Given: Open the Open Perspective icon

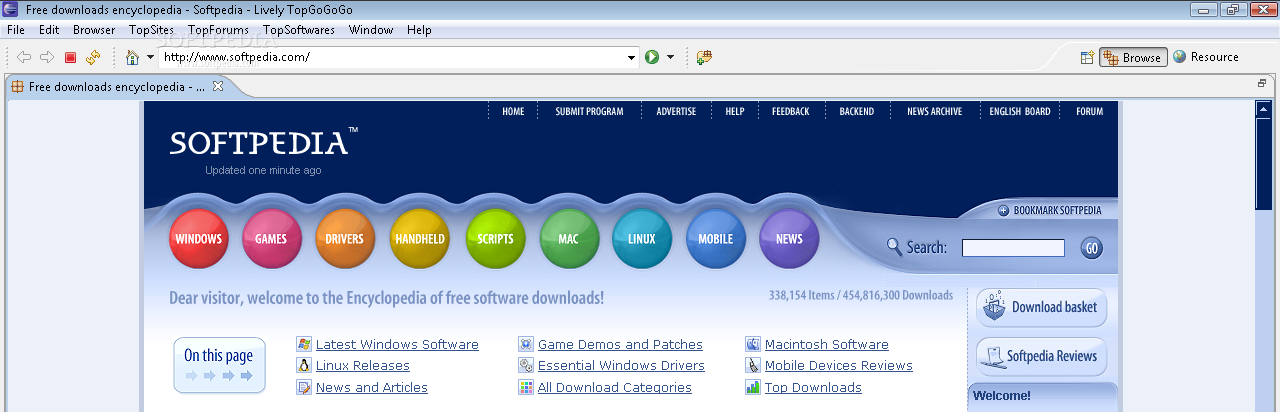Looking at the screenshot, I should pyautogui.click(x=1087, y=57).
